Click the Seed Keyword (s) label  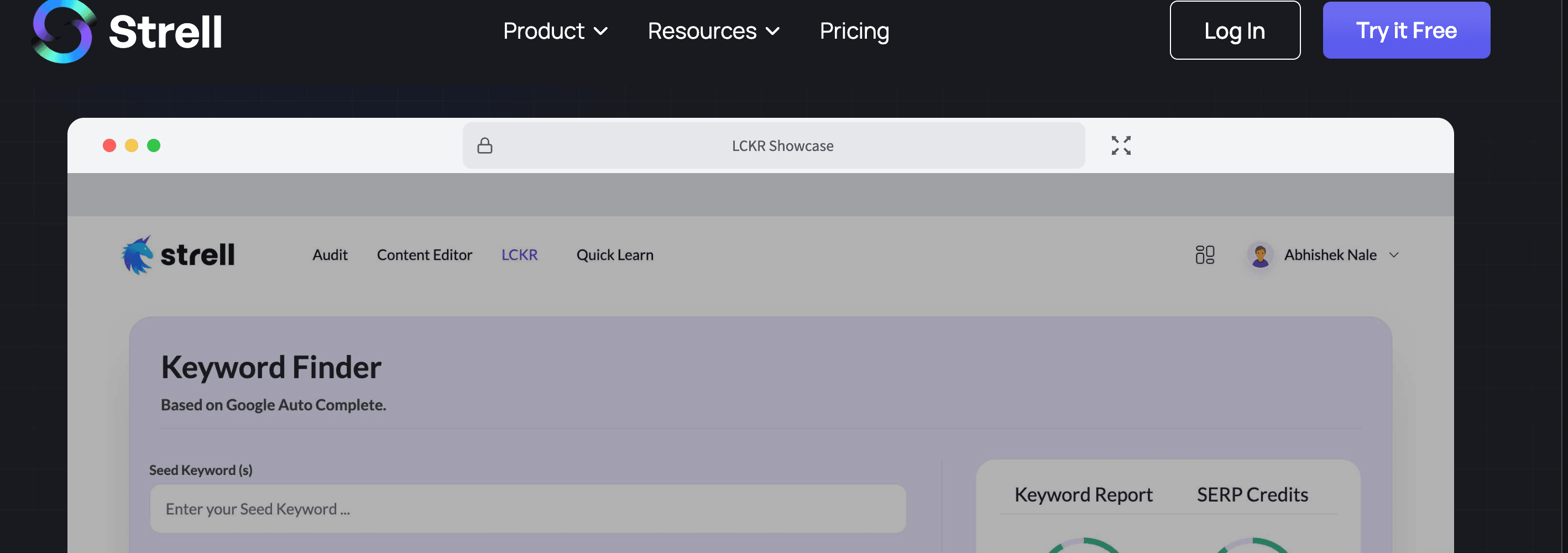(201, 470)
